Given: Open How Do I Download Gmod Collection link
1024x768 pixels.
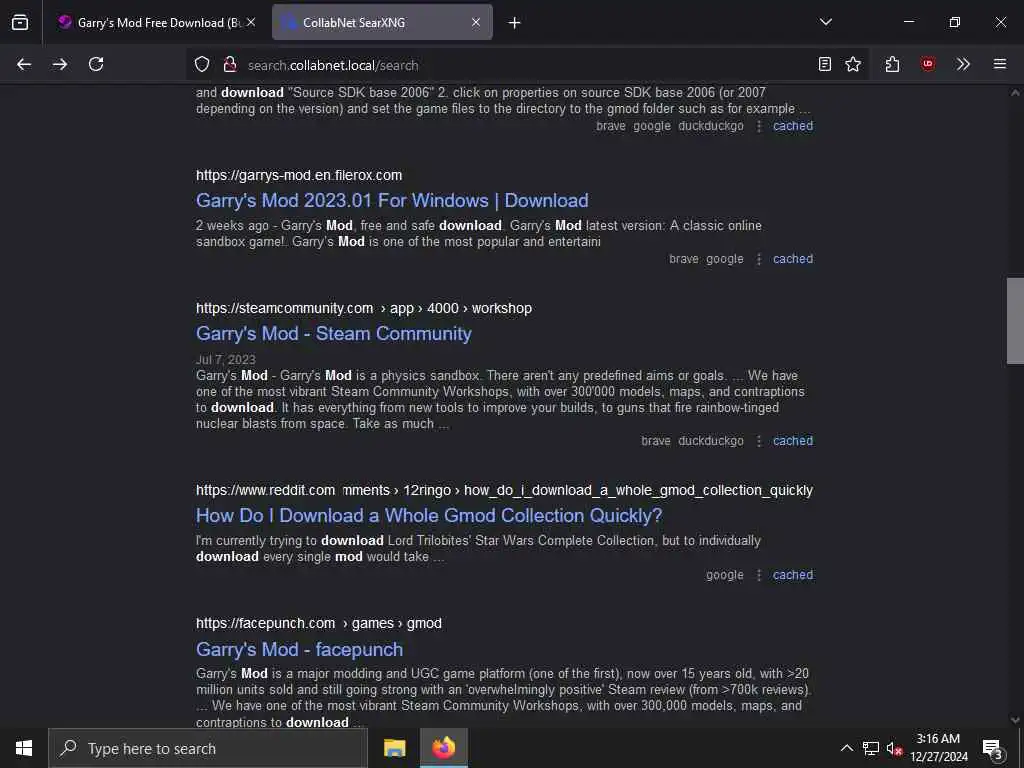Looking at the screenshot, I should [429, 515].
